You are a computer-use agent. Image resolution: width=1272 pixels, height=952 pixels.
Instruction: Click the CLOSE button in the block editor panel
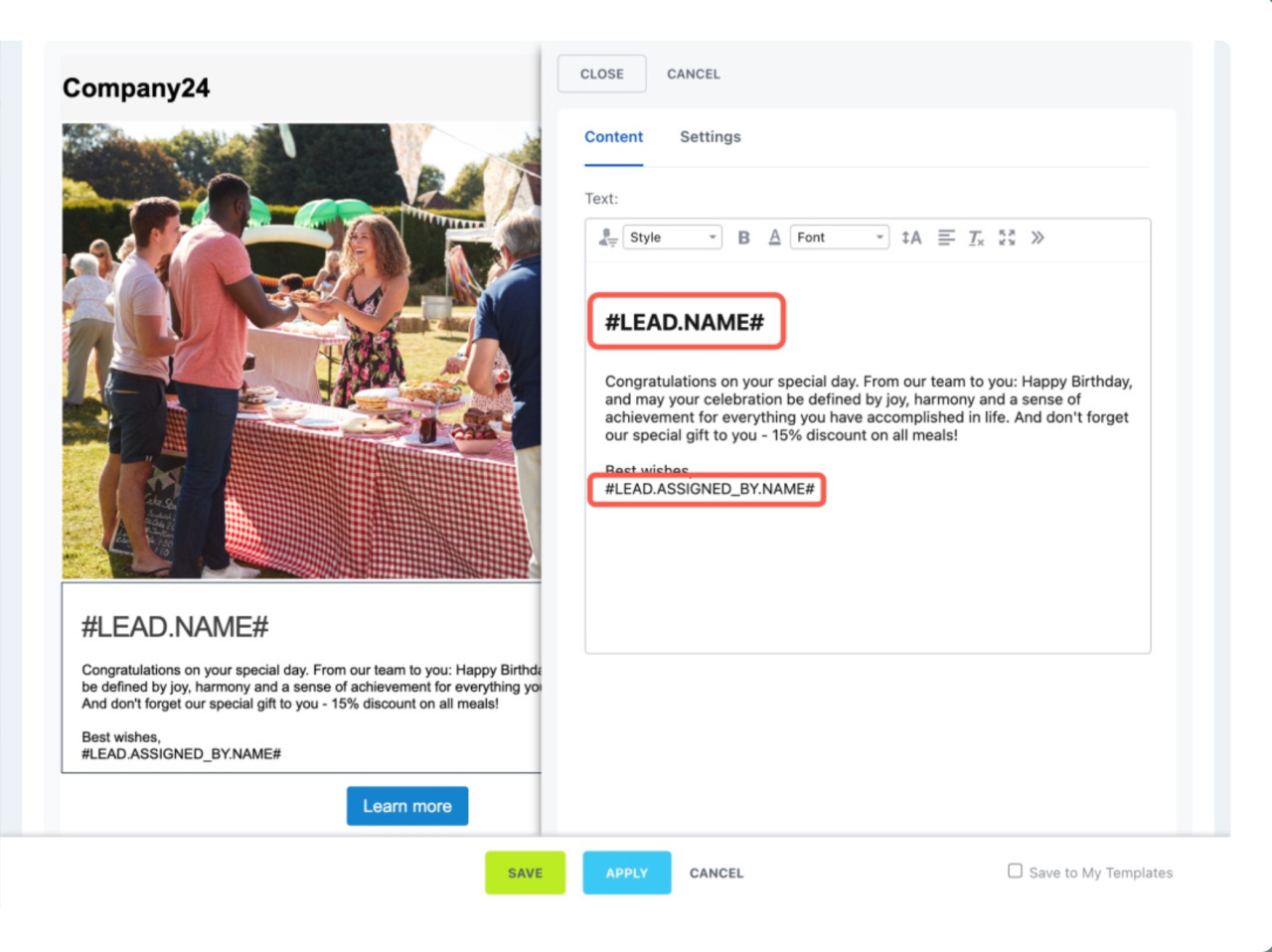(602, 74)
